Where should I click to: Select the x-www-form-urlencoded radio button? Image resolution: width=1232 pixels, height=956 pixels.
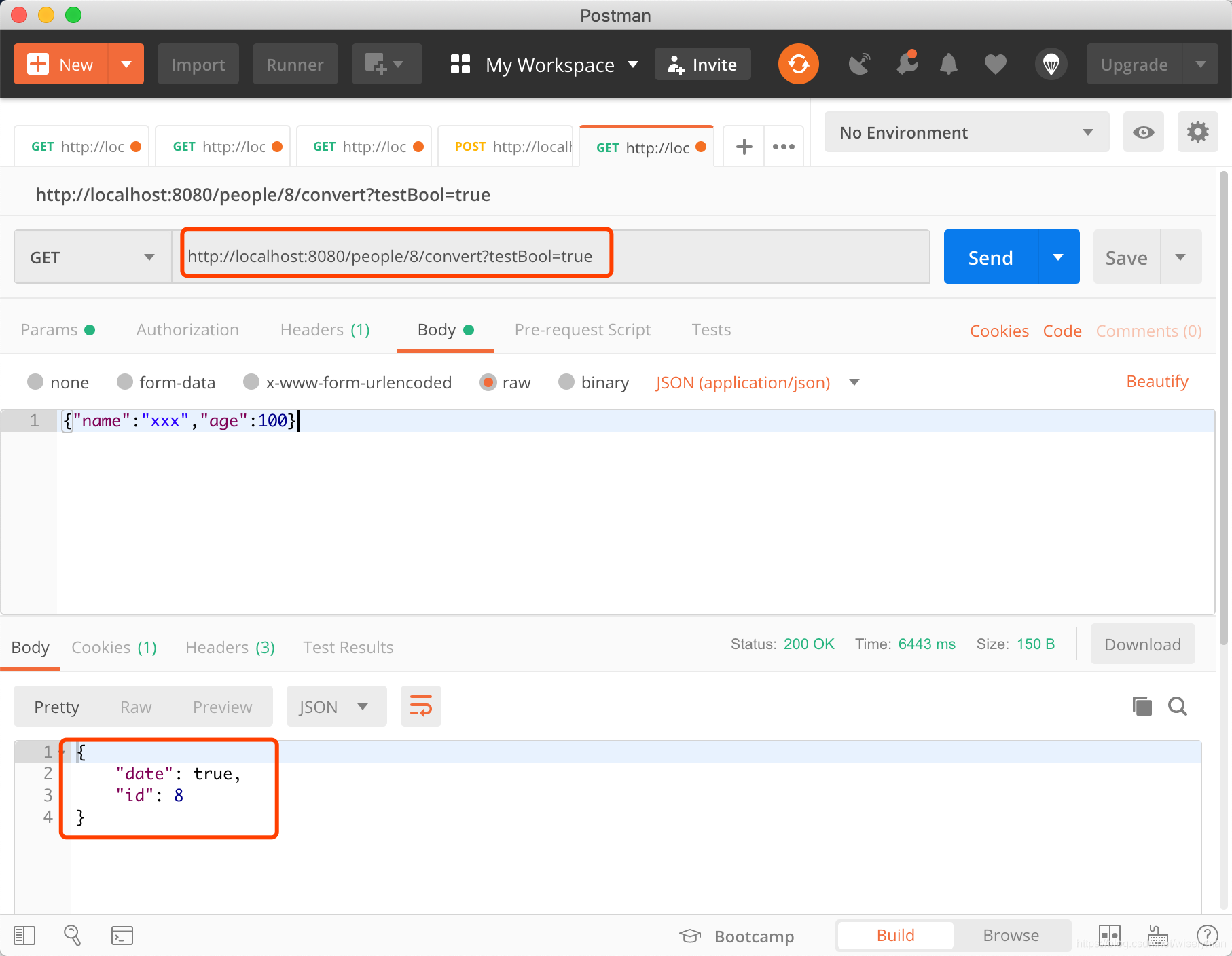(251, 382)
